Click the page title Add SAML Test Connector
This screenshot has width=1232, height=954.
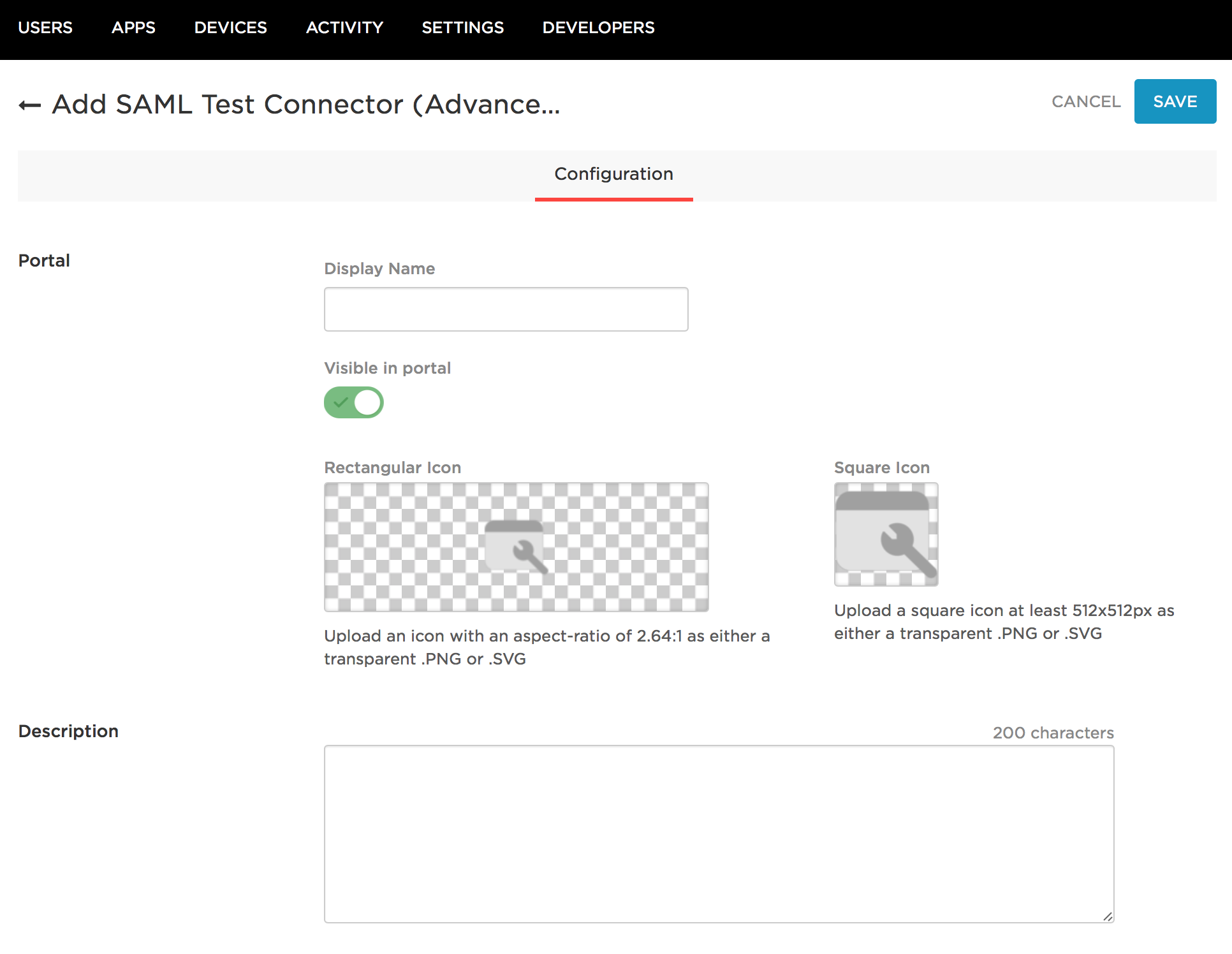(306, 104)
